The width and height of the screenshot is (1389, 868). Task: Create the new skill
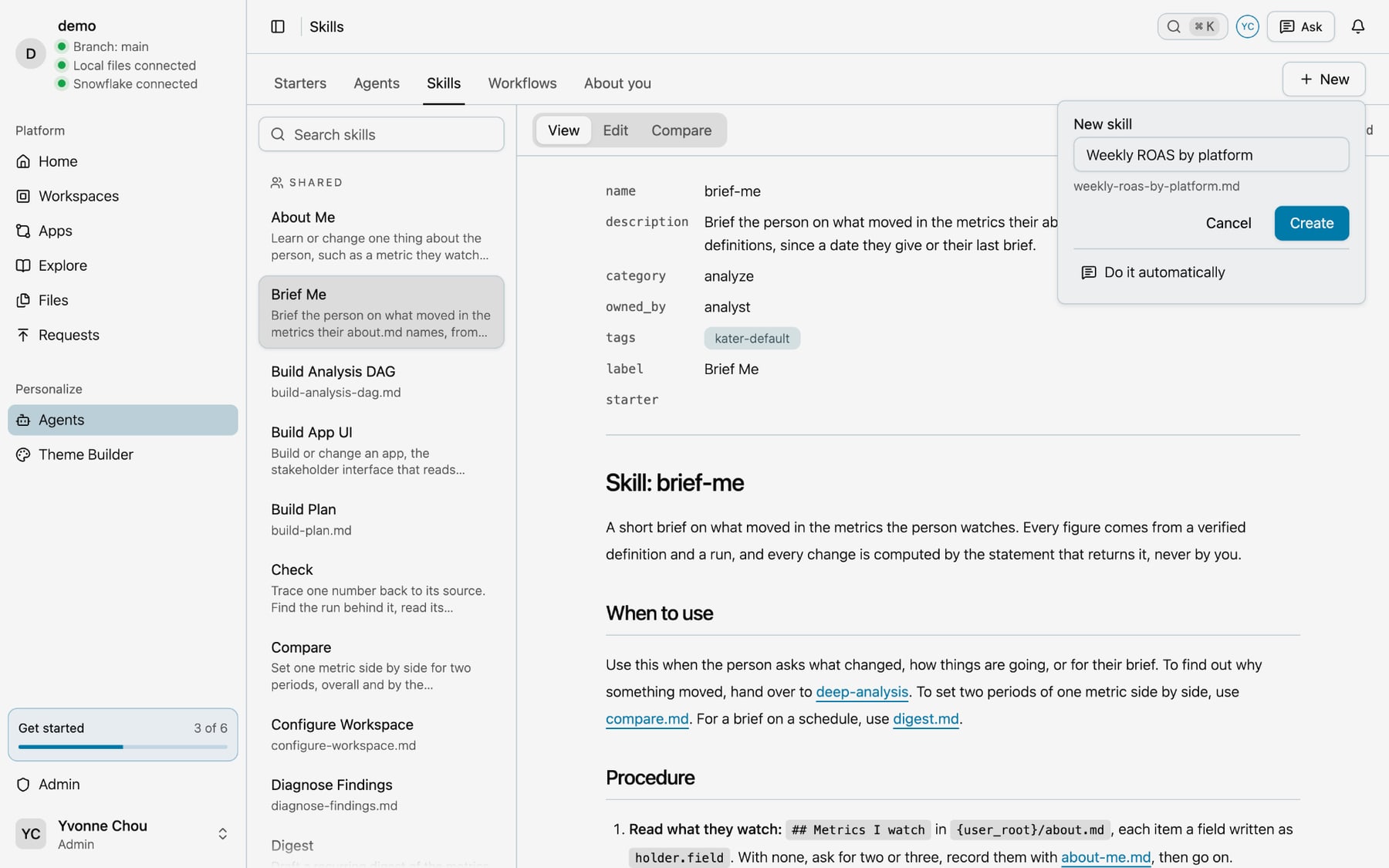[x=1311, y=223]
